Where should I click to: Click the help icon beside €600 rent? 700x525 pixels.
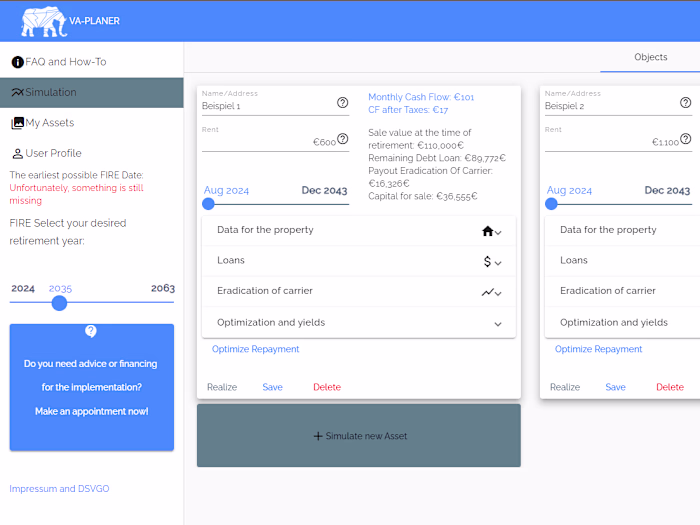click(x=342, y=139)
